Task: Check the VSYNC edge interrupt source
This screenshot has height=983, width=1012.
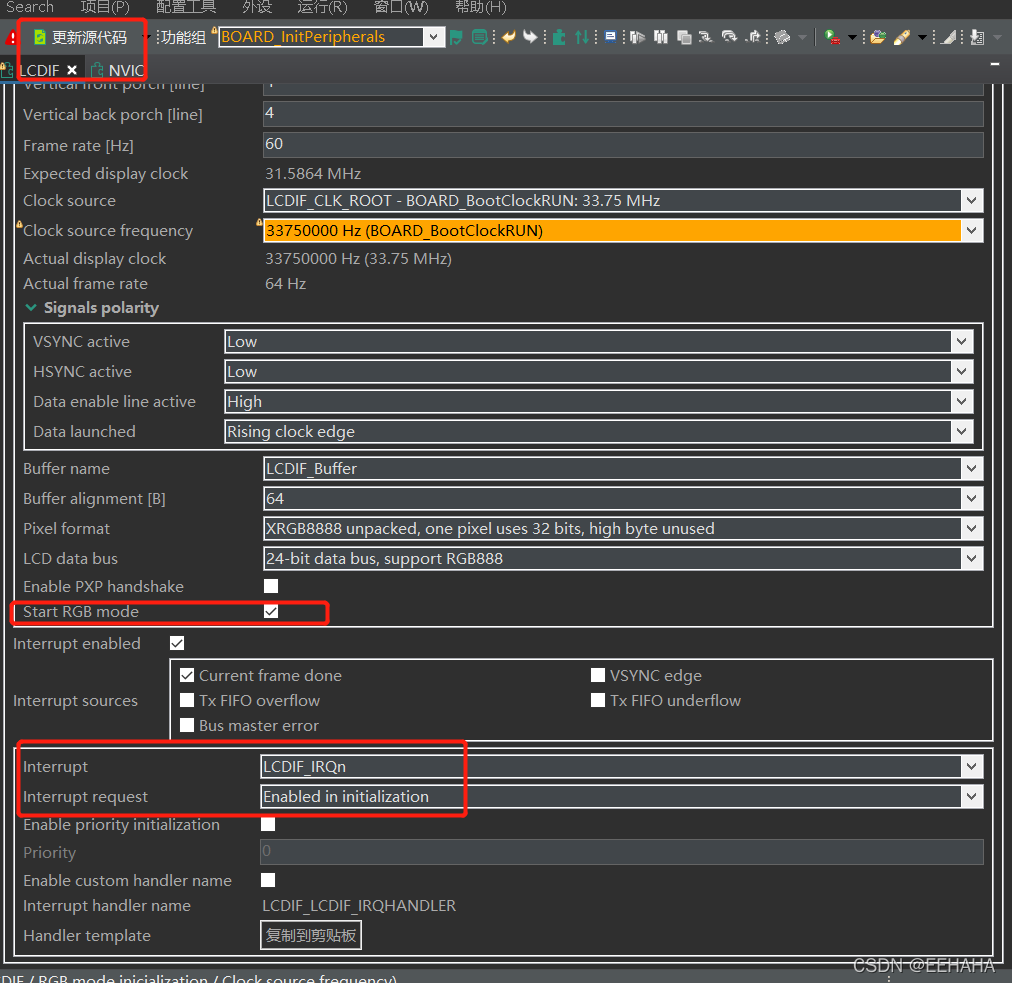Action: (598, 676)
